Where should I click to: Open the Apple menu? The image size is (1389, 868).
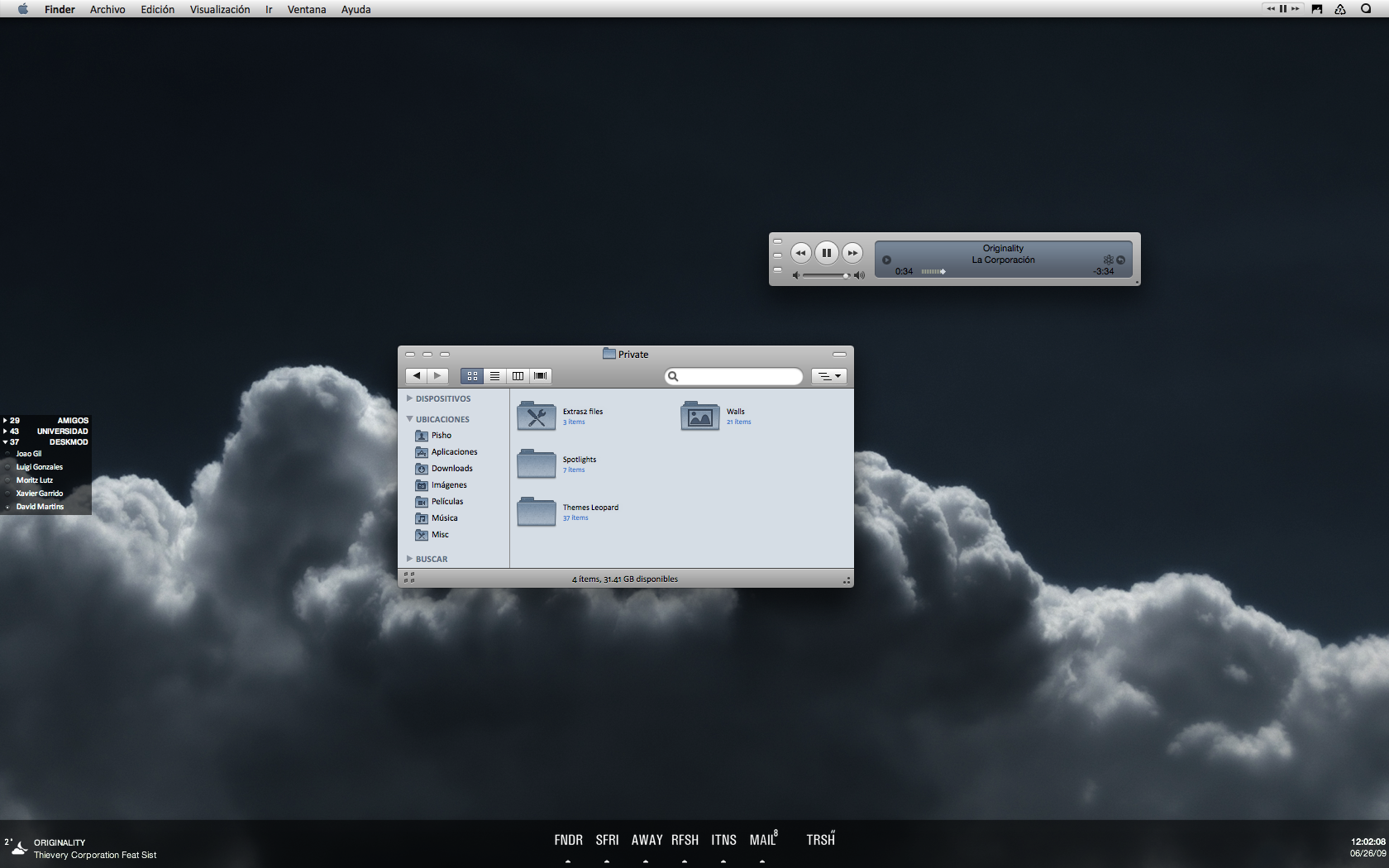coord(23,9)
